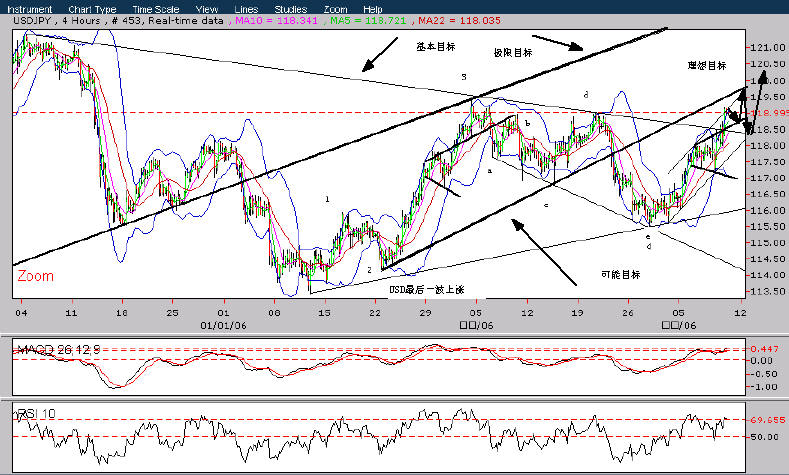This screenshot has width=789, height=475.
Task: Click the 0.447 MACD value label
Action: click(x=765, y=349)
